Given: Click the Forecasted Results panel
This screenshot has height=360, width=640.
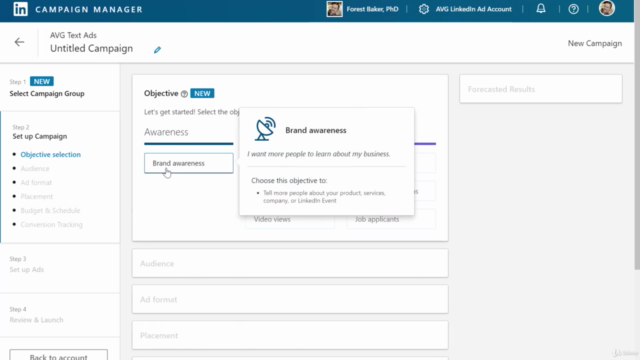Looking at the screenshot, I should tap(541, 89).
